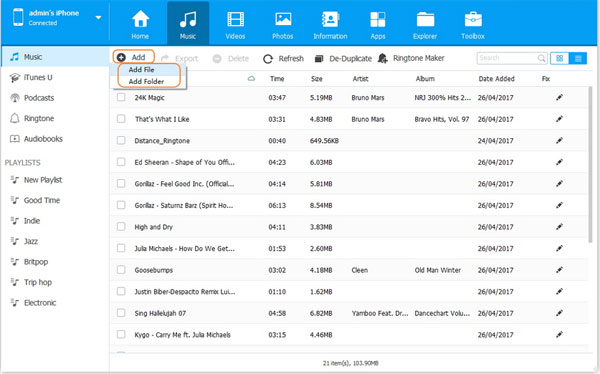Image resolution: width=600 pixels, height=374 pixels.
Task: Open the Videos section icon
Action: [235, 19]
